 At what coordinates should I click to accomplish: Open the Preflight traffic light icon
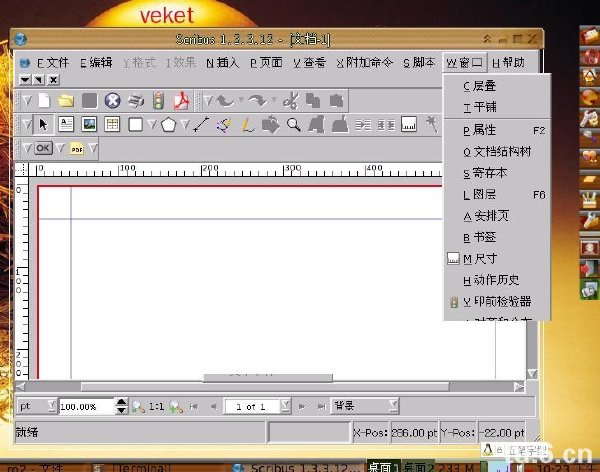[x=158, y=101]
